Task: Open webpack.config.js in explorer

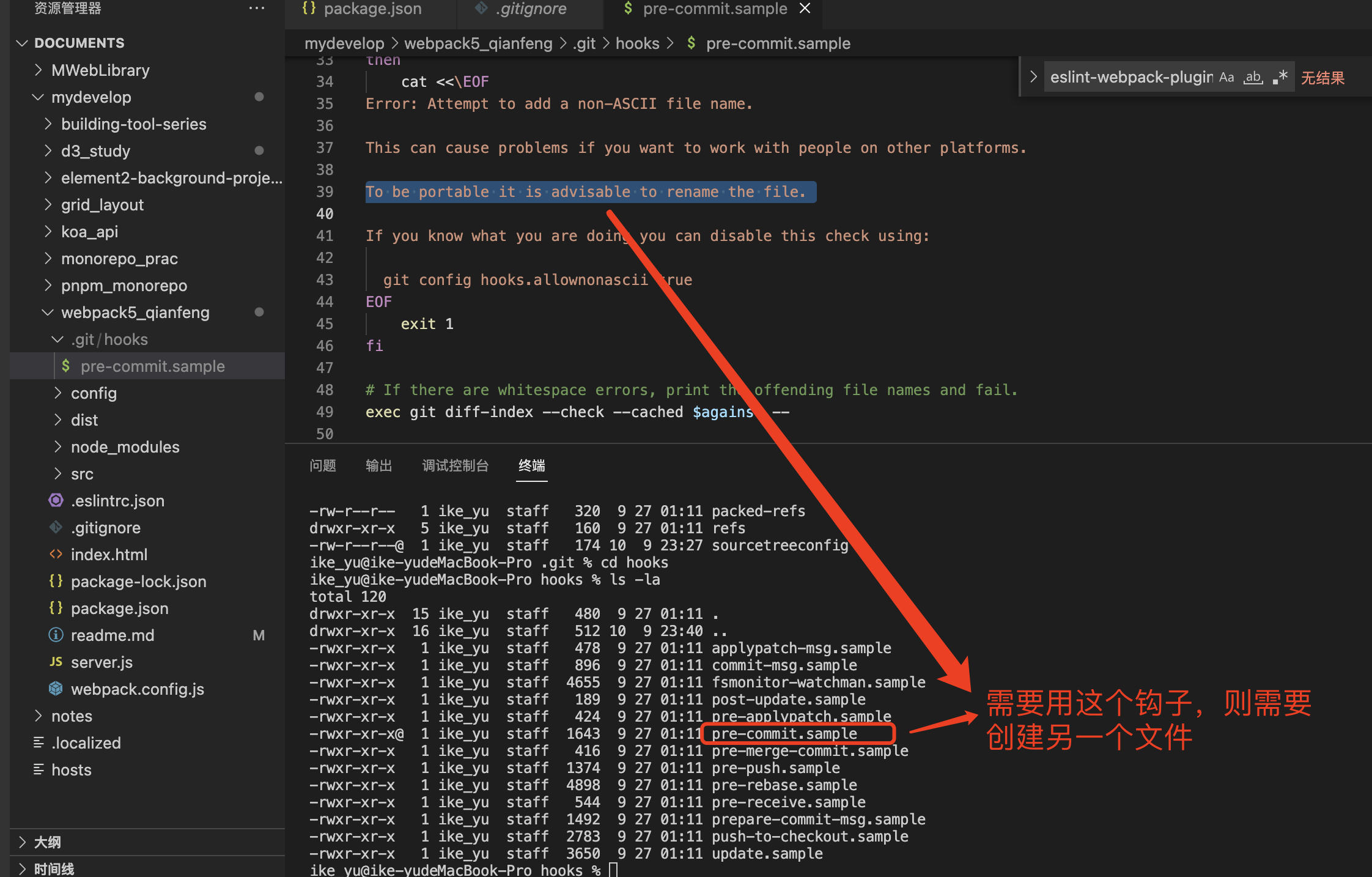Action: (x=137, y=689)
